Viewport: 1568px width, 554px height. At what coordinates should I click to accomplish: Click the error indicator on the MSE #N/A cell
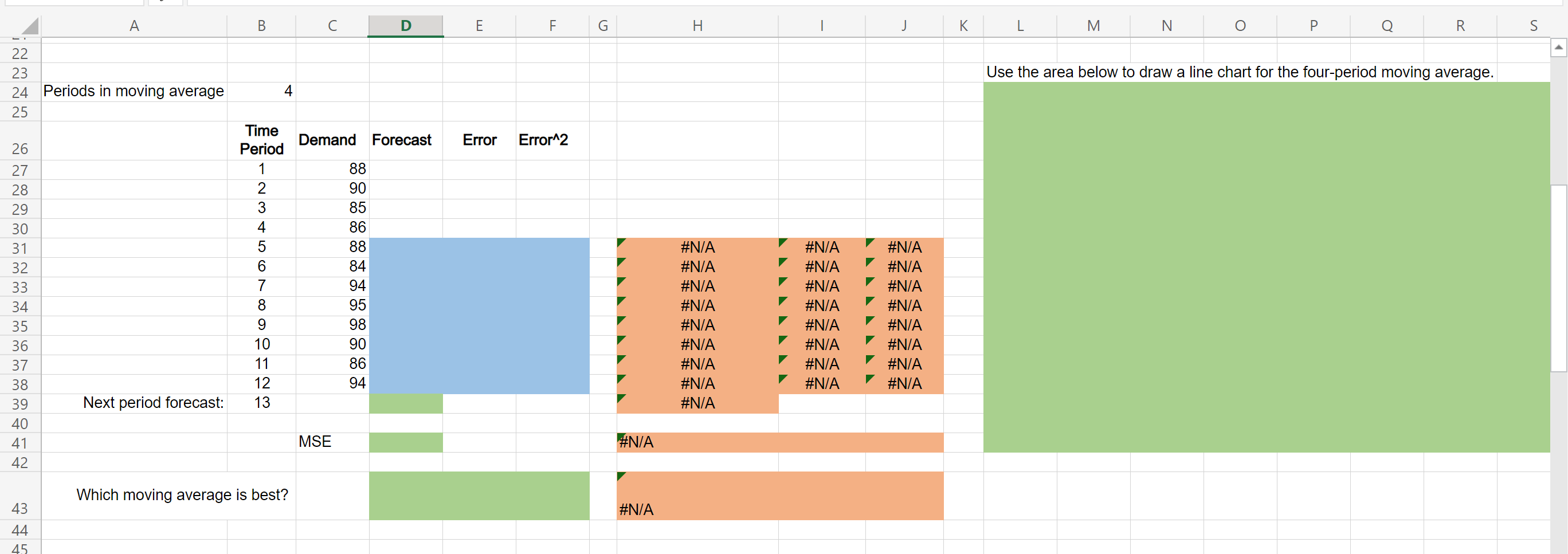coord(620,437)
